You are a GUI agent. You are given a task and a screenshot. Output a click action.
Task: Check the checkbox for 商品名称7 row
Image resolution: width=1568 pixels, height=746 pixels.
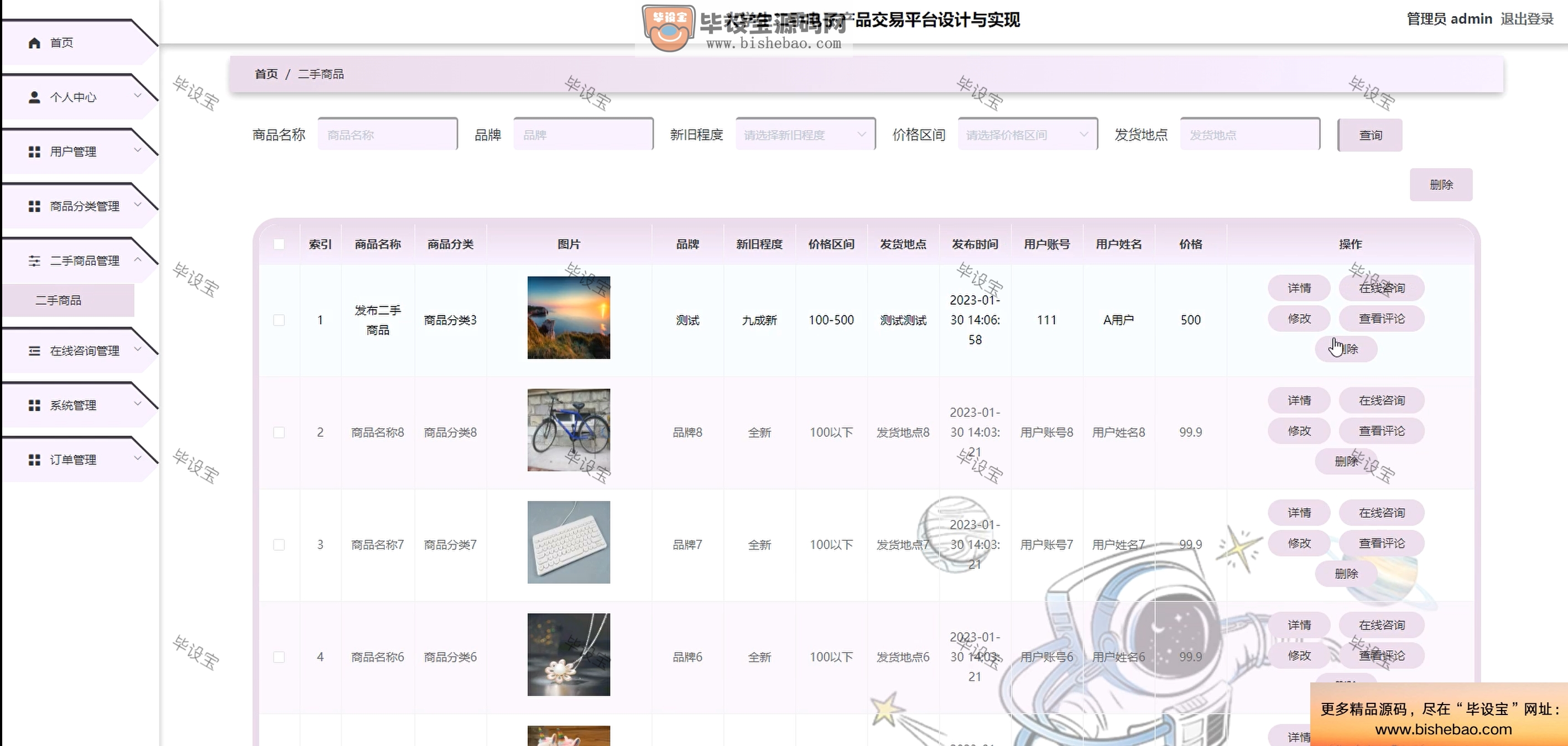(279, 545)
